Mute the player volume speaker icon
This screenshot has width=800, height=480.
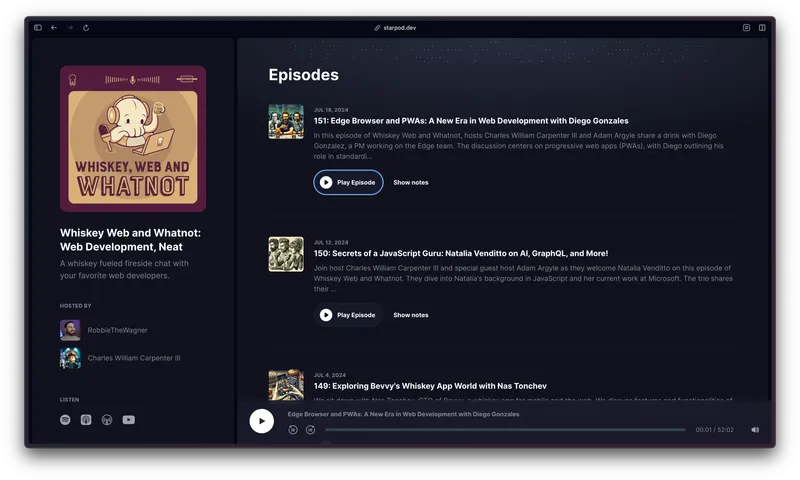pyautogui.click(x=755, y=430)
